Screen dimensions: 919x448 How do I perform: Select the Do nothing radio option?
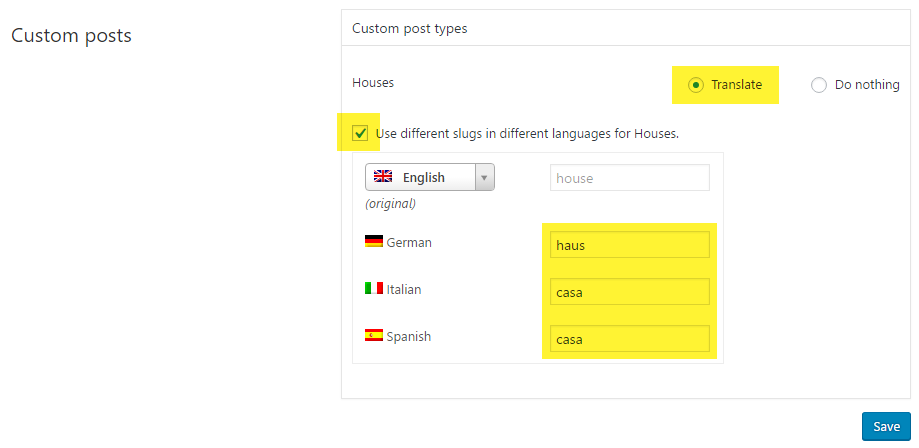coord(819,85)
